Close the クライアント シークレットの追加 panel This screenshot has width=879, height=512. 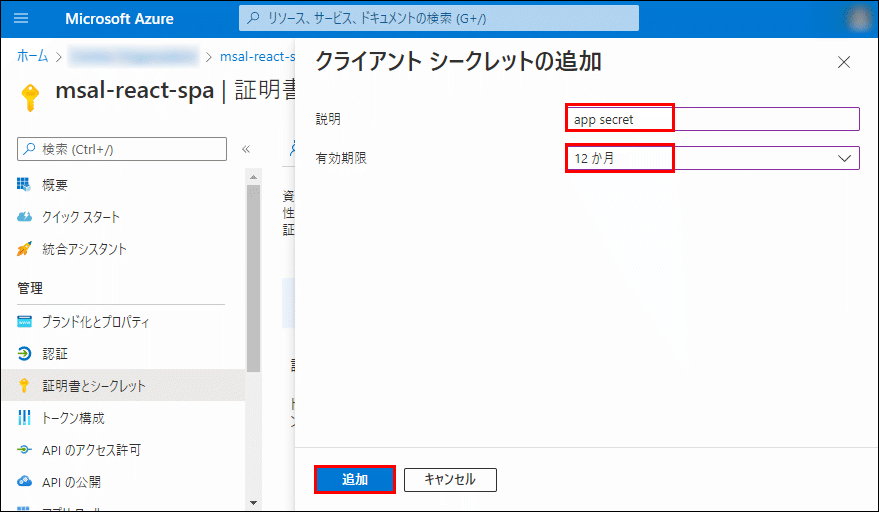coord(844,62)
